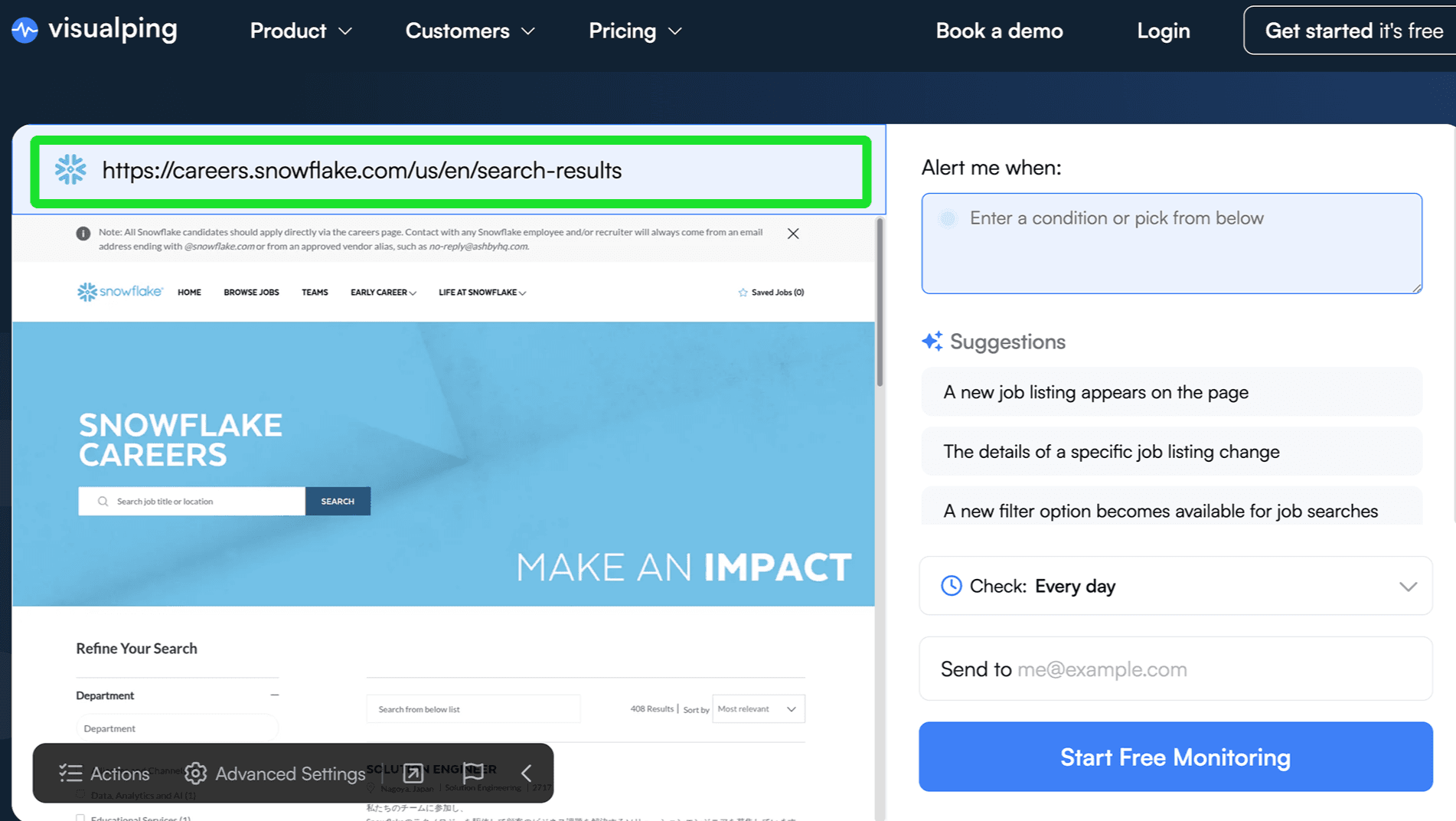
Task: Click the Visualping logo icon
Action: [24, 30]
